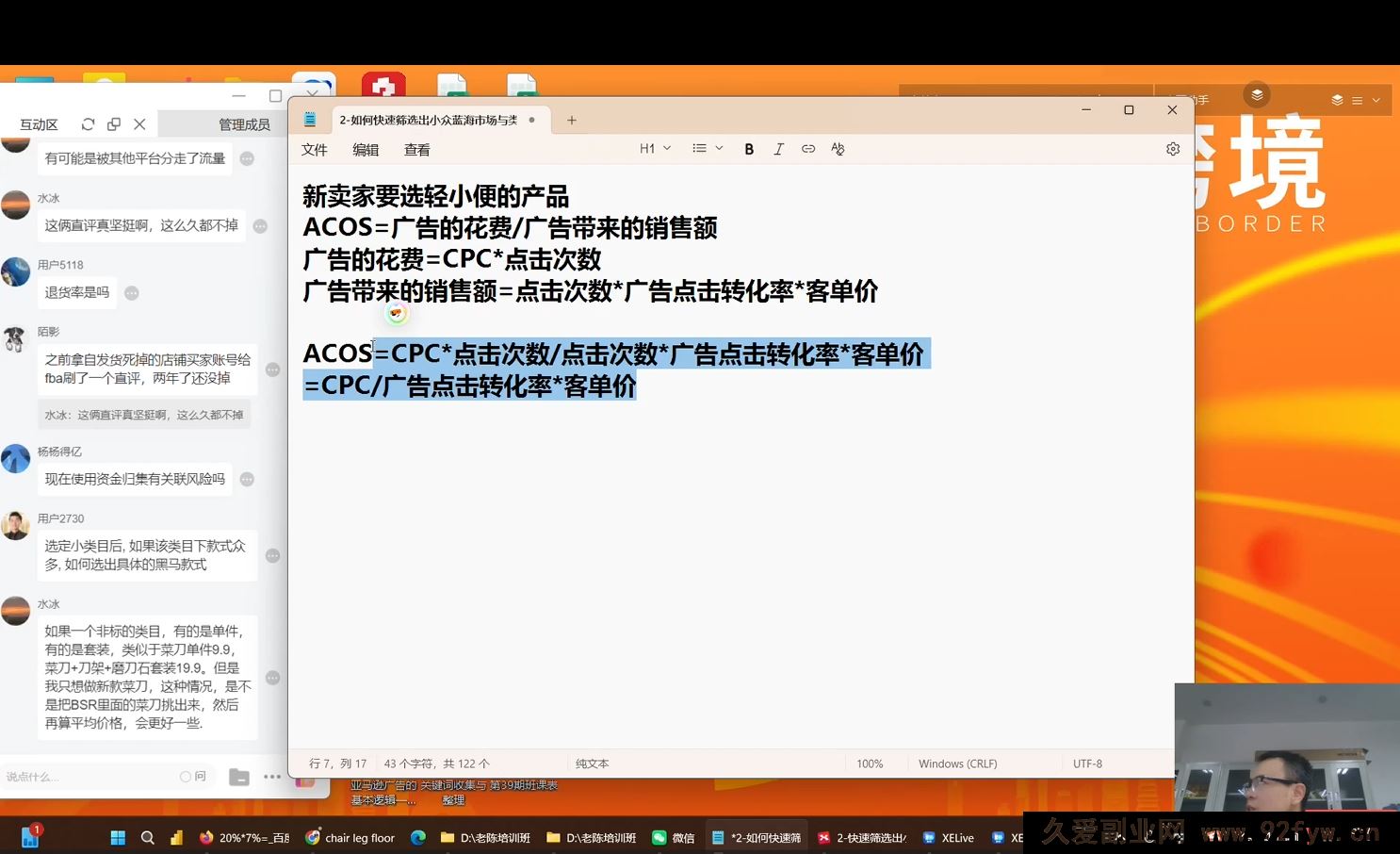Expand the H1 heading dropdown
This screenshot has width=1400, height=854.
(655, 149)
